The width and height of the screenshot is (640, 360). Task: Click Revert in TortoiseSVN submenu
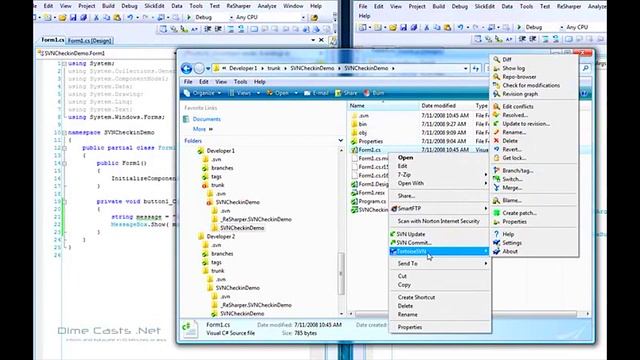click(512, 149)
